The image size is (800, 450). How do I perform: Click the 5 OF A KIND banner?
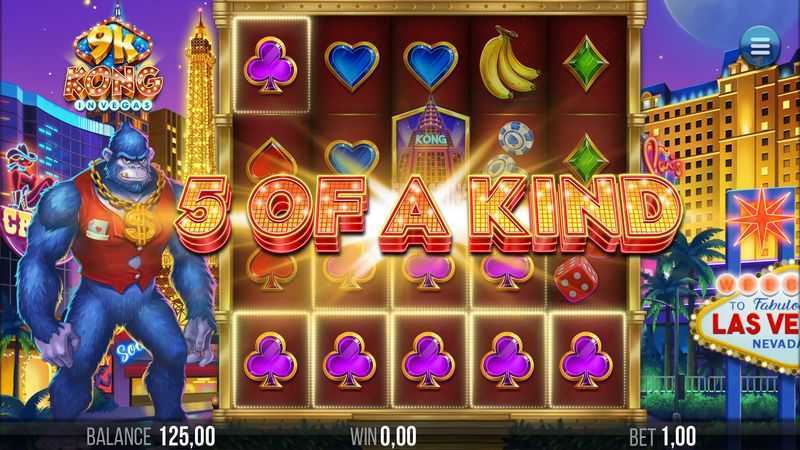[428, 214]
